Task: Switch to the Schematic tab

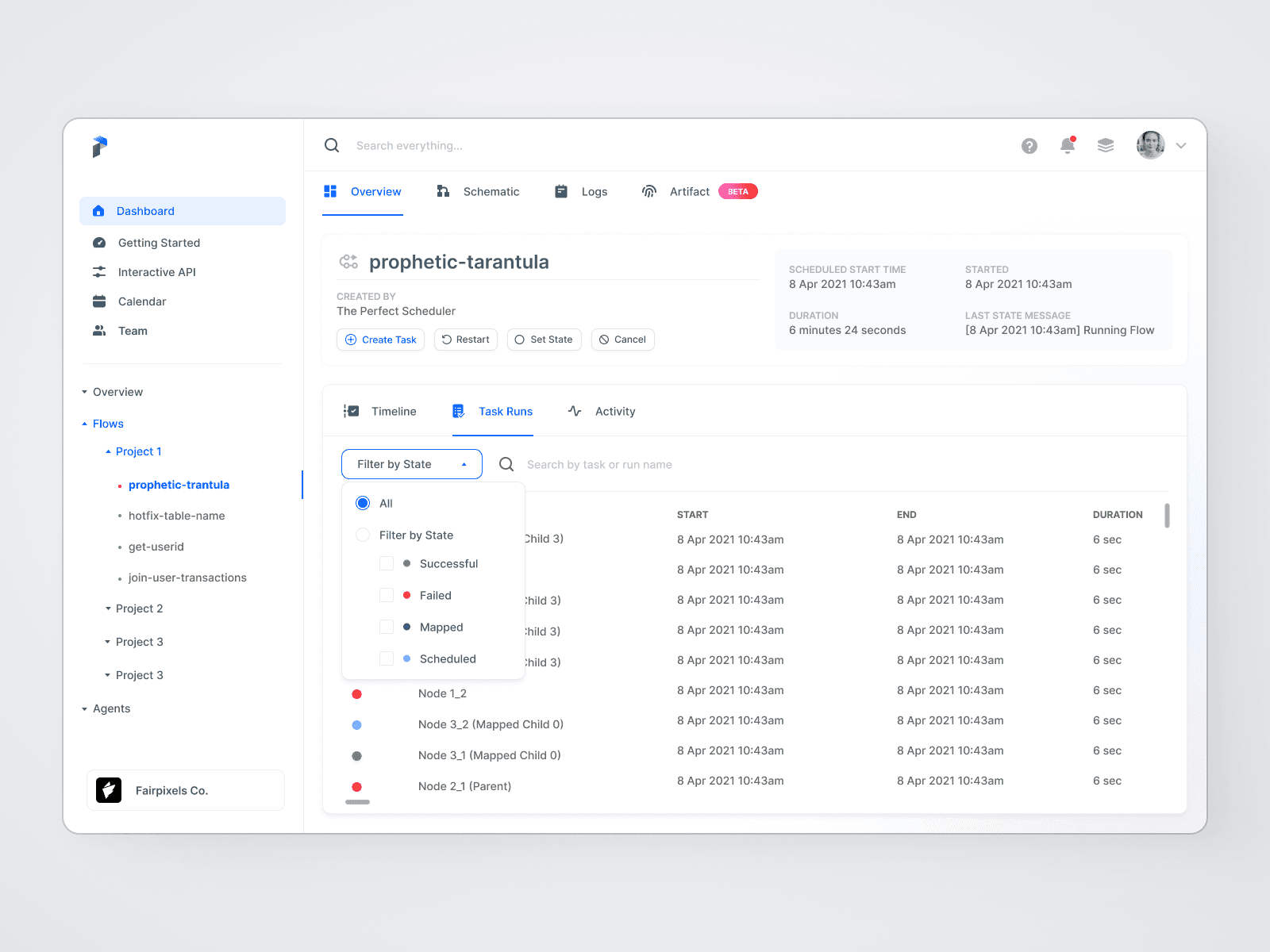Action: click(478, 191)
